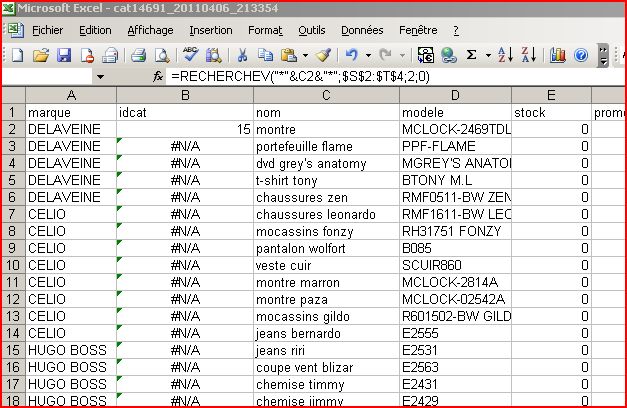Select column C header
This screenshot has width=627, height=408.
(x=326, y=95)
